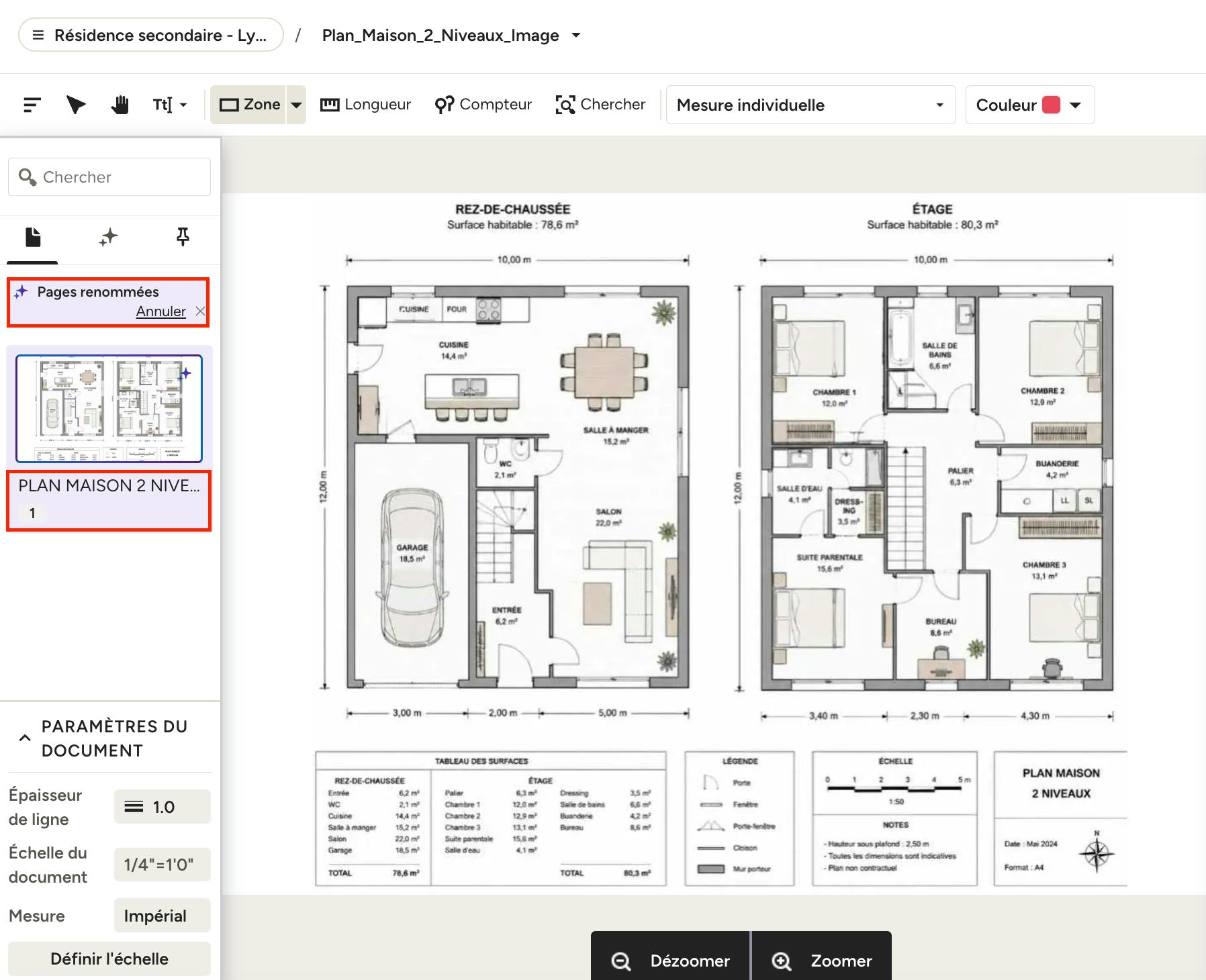The width and height of the screenshot is (1206, 980).
Task: Toggle the sidebar list icon in toolbar
Action: (32, 105)
